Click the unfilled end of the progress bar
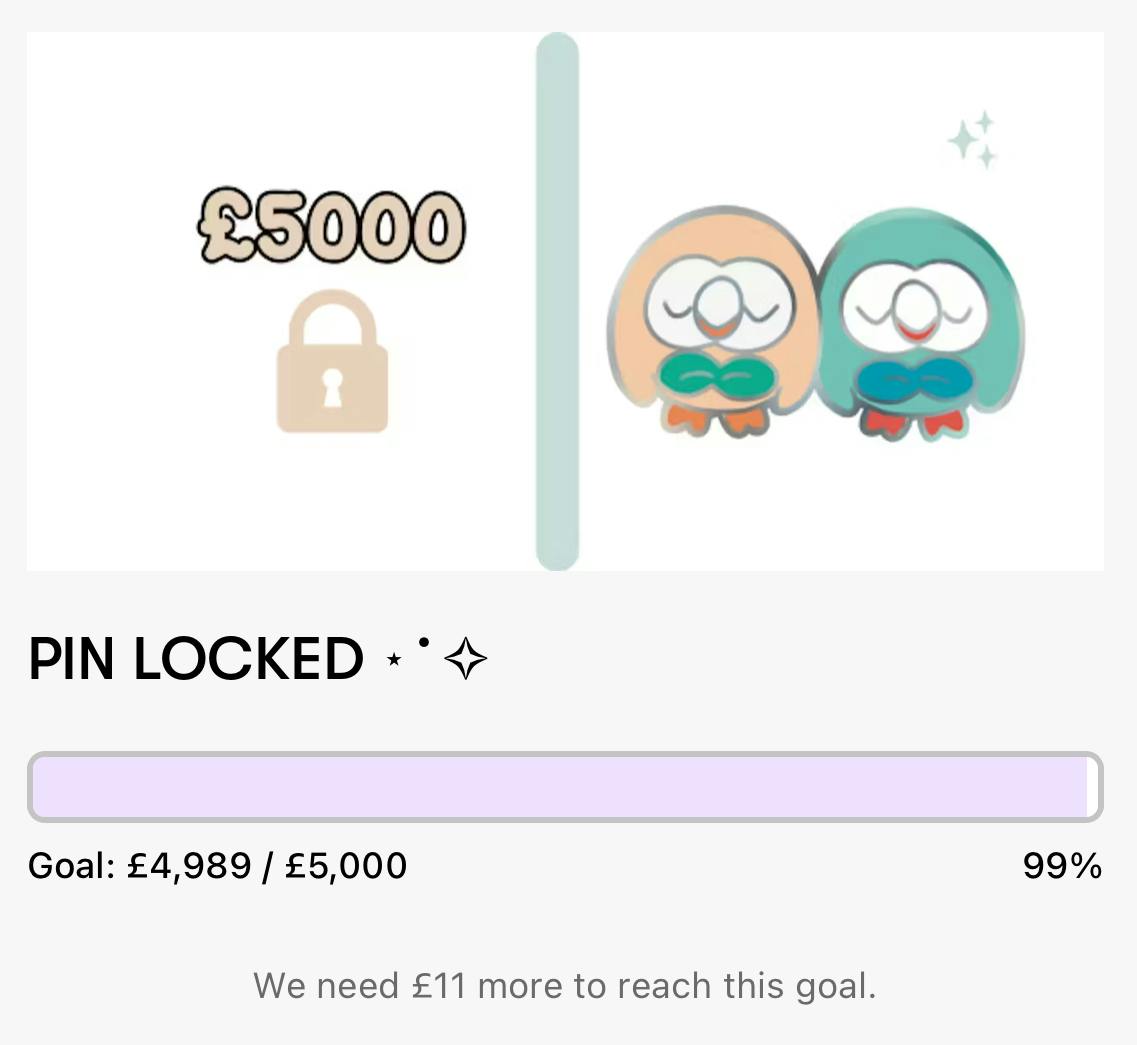The height and width of the screenshot is (1045, 1137). pyautogui.click(x=1093, y=787)
